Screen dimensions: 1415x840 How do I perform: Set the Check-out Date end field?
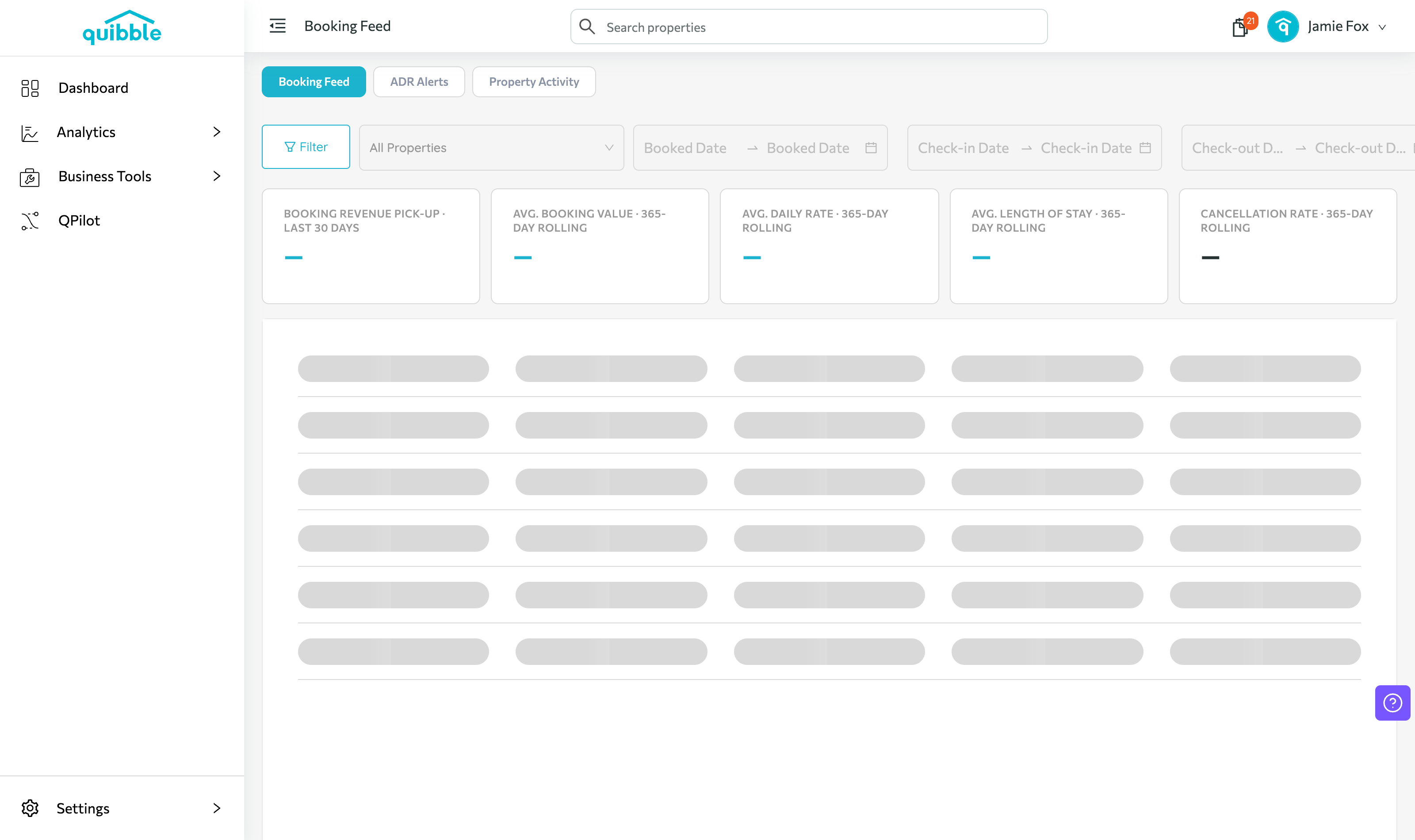click(x=1360, y=148)
